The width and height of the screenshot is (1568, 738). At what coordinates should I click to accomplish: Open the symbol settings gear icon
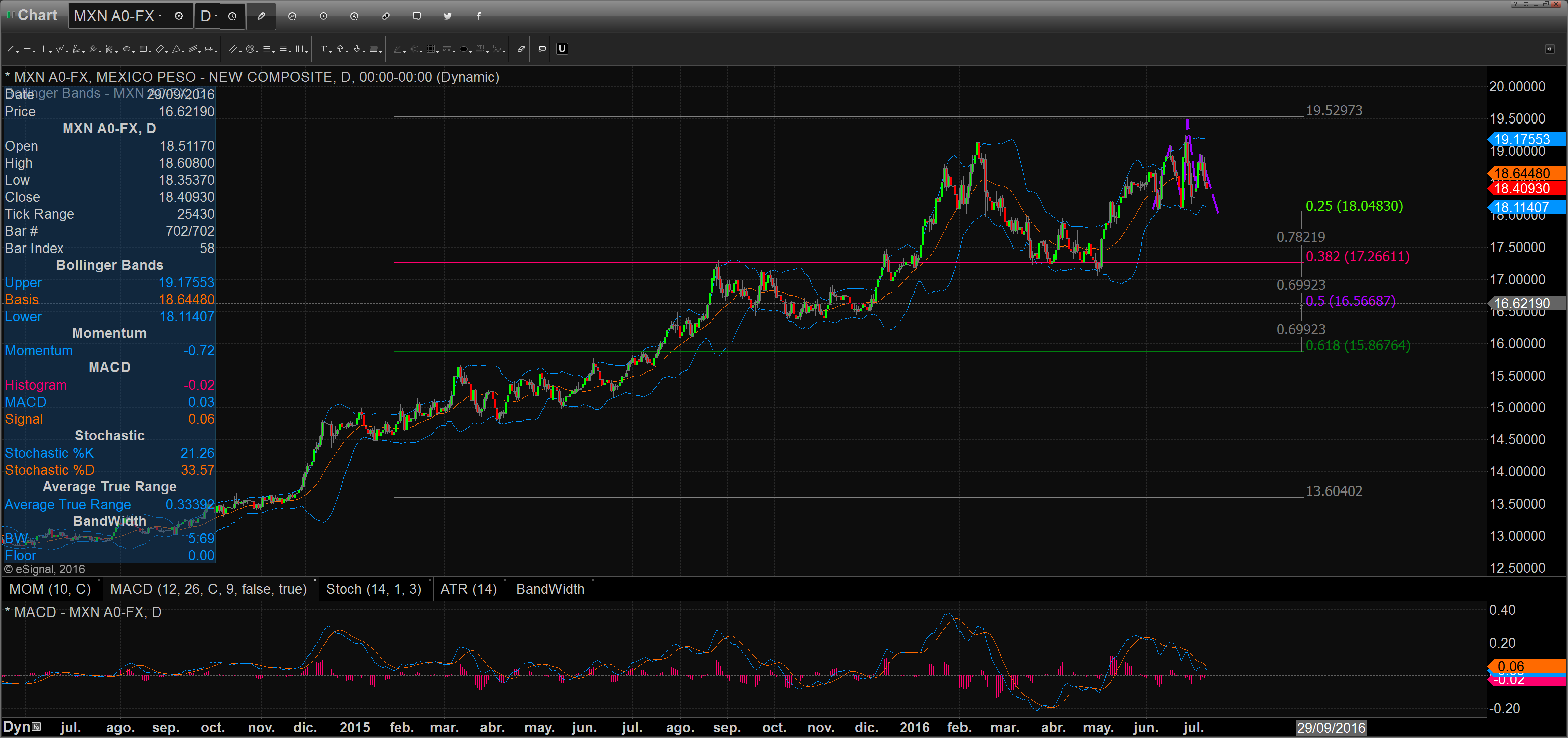(x=179, y=16)
